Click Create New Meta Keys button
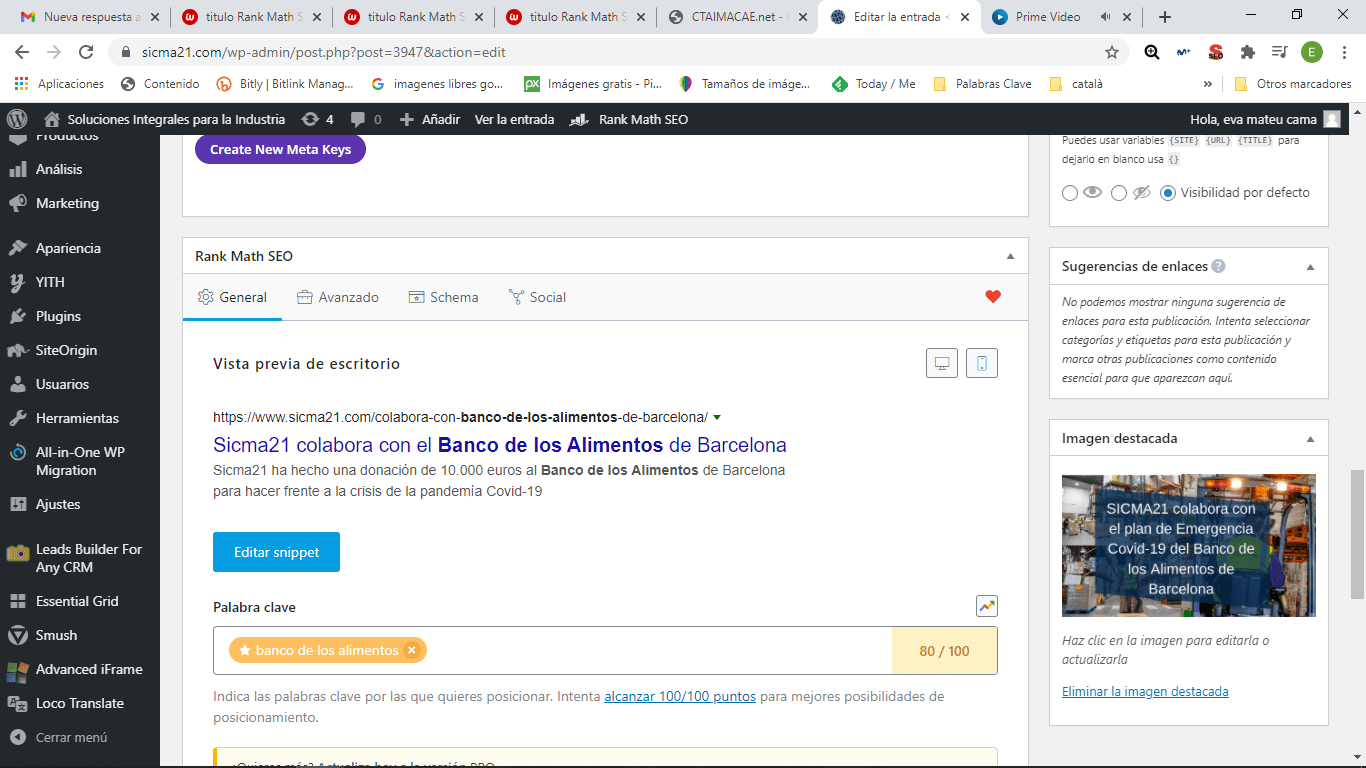This screenshot has height=768, width=1366. pos(280,149)
